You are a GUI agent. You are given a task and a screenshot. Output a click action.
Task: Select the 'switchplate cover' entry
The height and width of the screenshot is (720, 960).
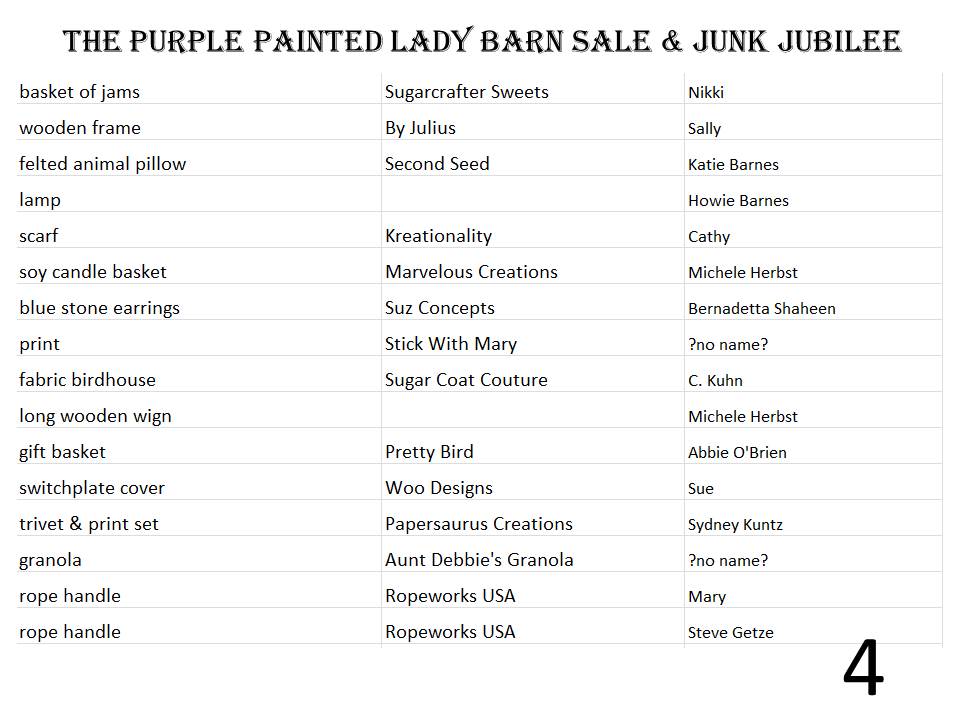point(92,488)
